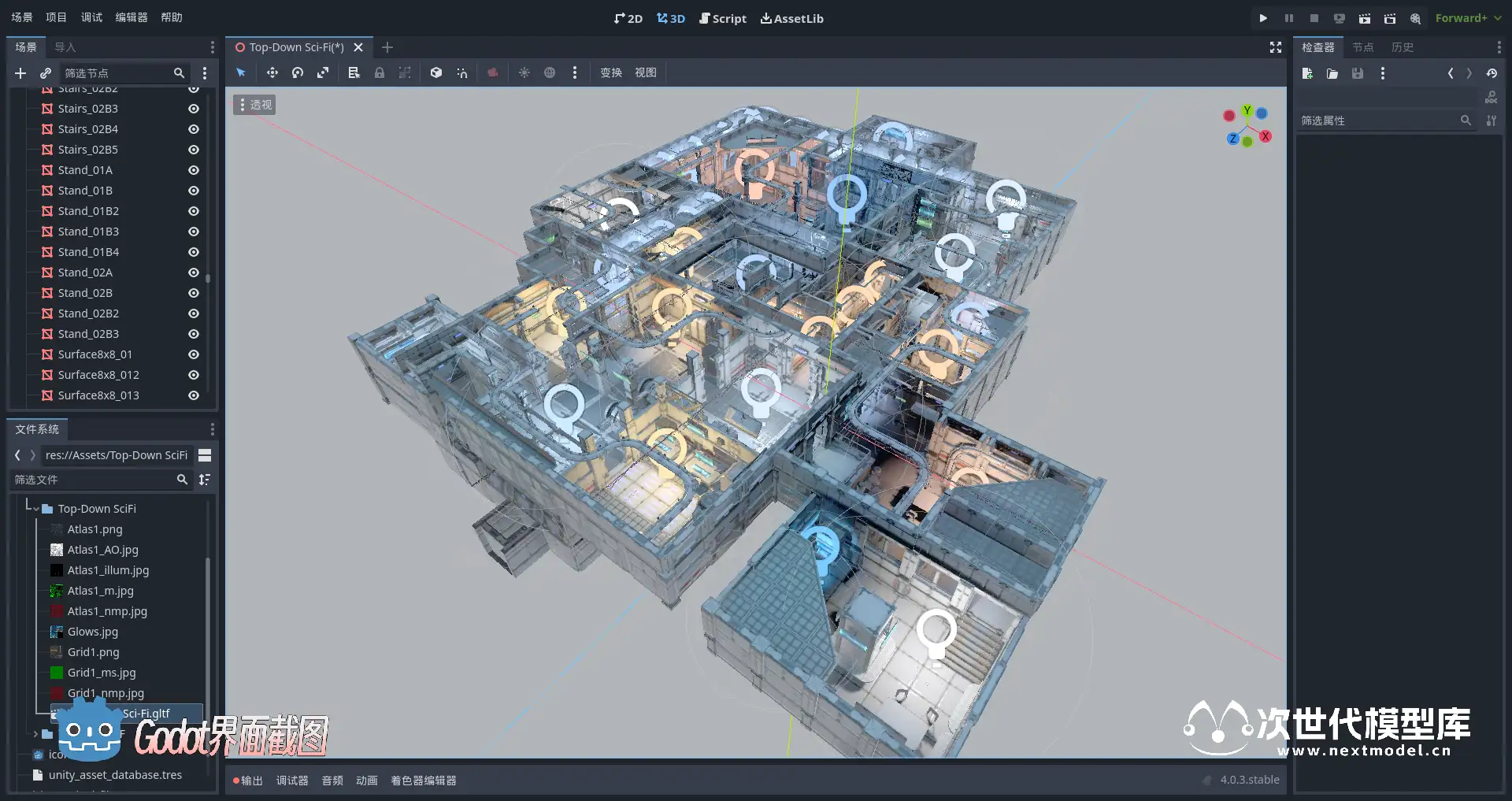Hide the Stand_01A node
This screenshot has width=1512, height=801.
click(194, 170)
